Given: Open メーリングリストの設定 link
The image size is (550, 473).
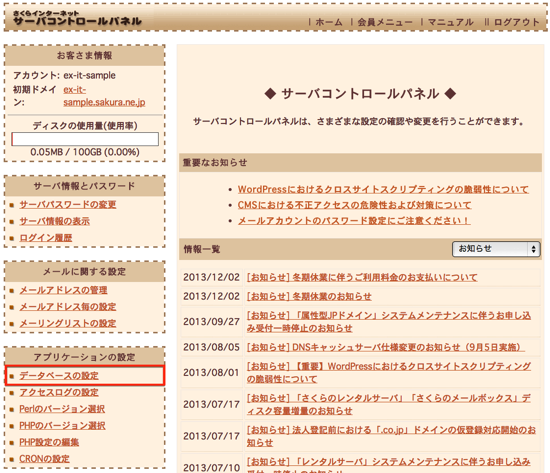Looking at the screenshot, I should (x=68, y=323).
